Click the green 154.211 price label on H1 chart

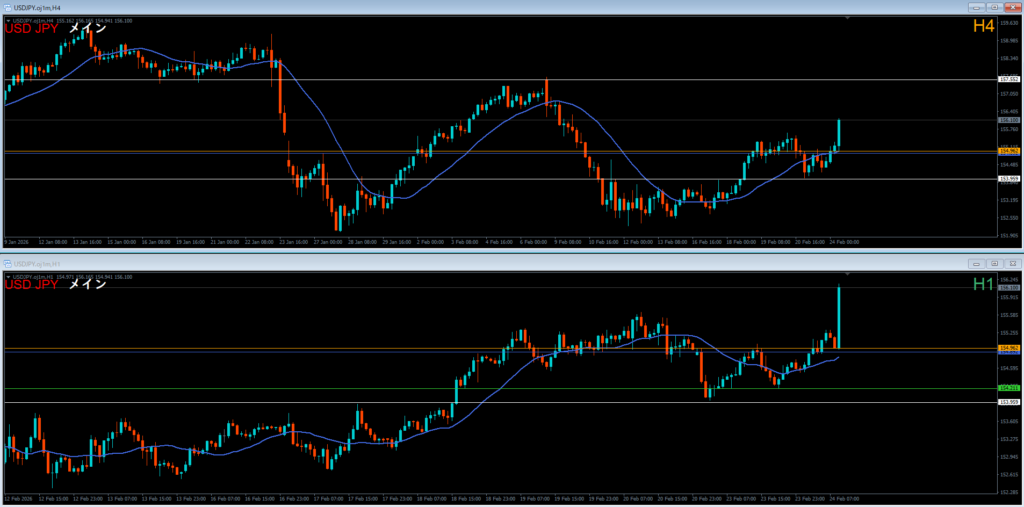tap(1008, 388)
